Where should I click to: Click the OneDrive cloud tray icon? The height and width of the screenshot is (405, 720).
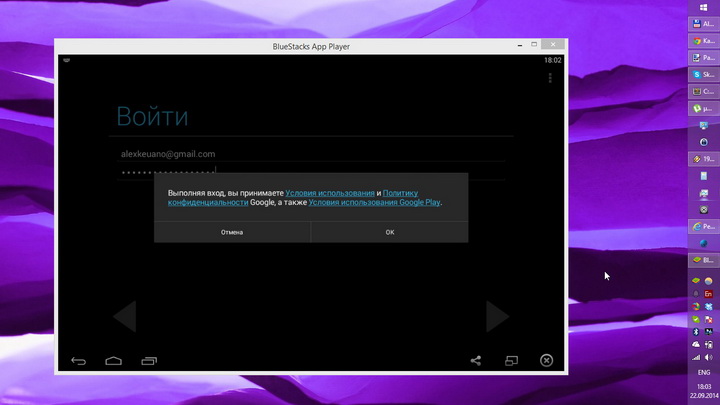(696, 344)
